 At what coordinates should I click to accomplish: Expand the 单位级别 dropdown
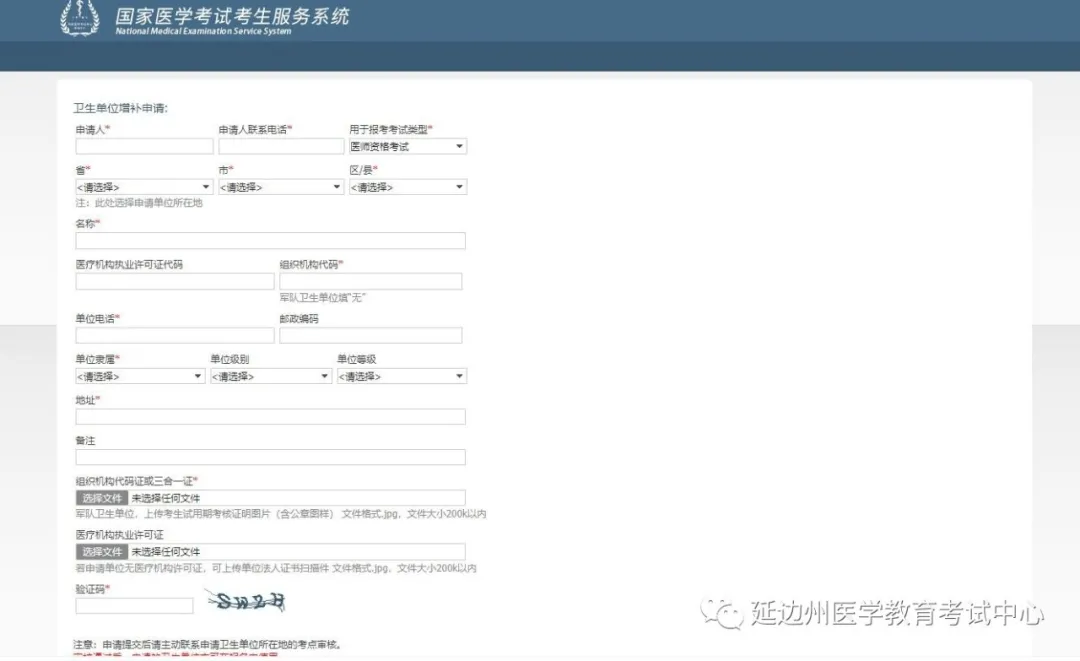tap(270, 376)
